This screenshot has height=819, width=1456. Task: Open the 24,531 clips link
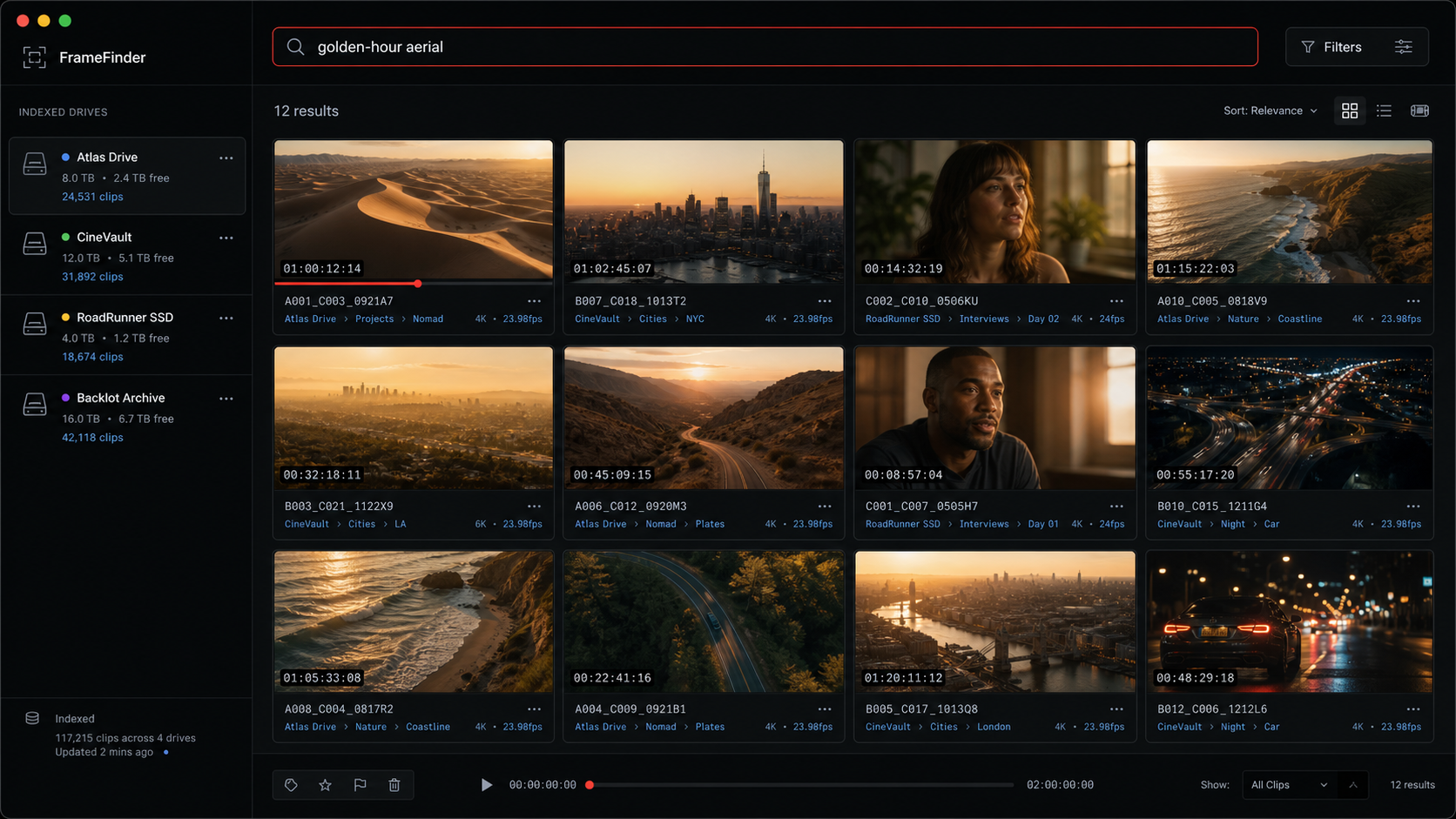click(92, 197)
